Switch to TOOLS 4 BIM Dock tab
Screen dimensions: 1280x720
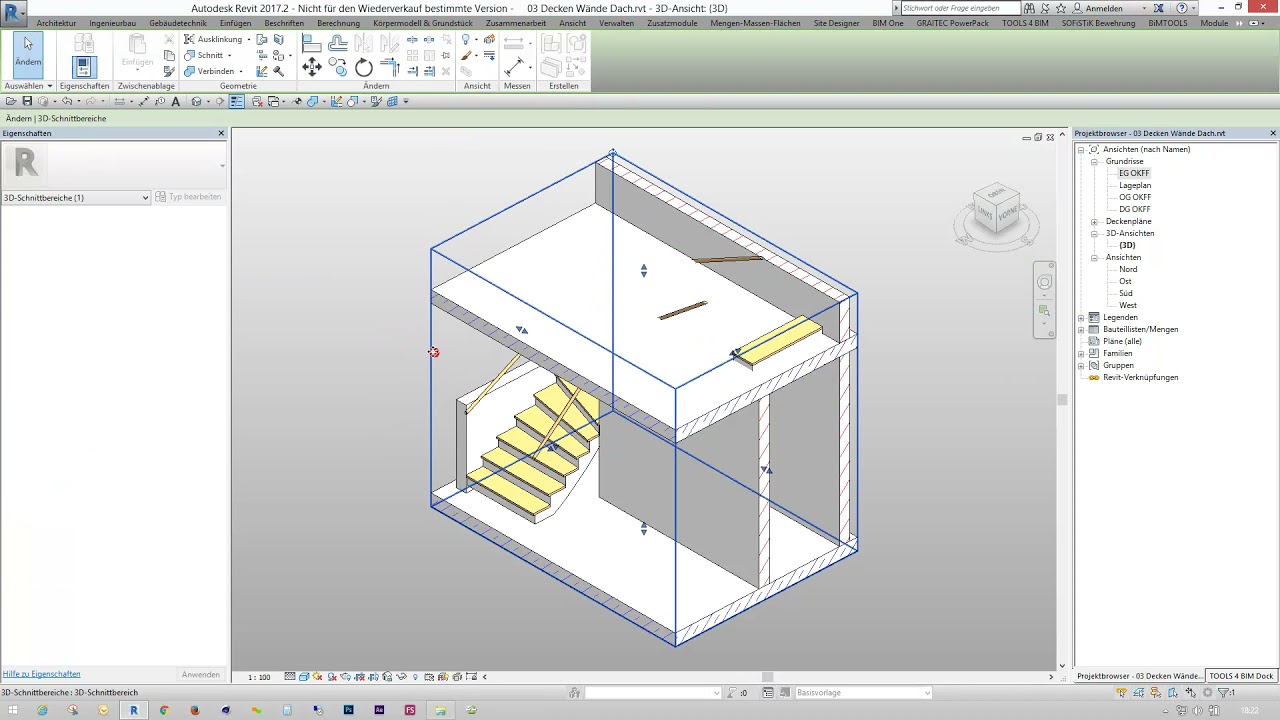coord(1241,676)
